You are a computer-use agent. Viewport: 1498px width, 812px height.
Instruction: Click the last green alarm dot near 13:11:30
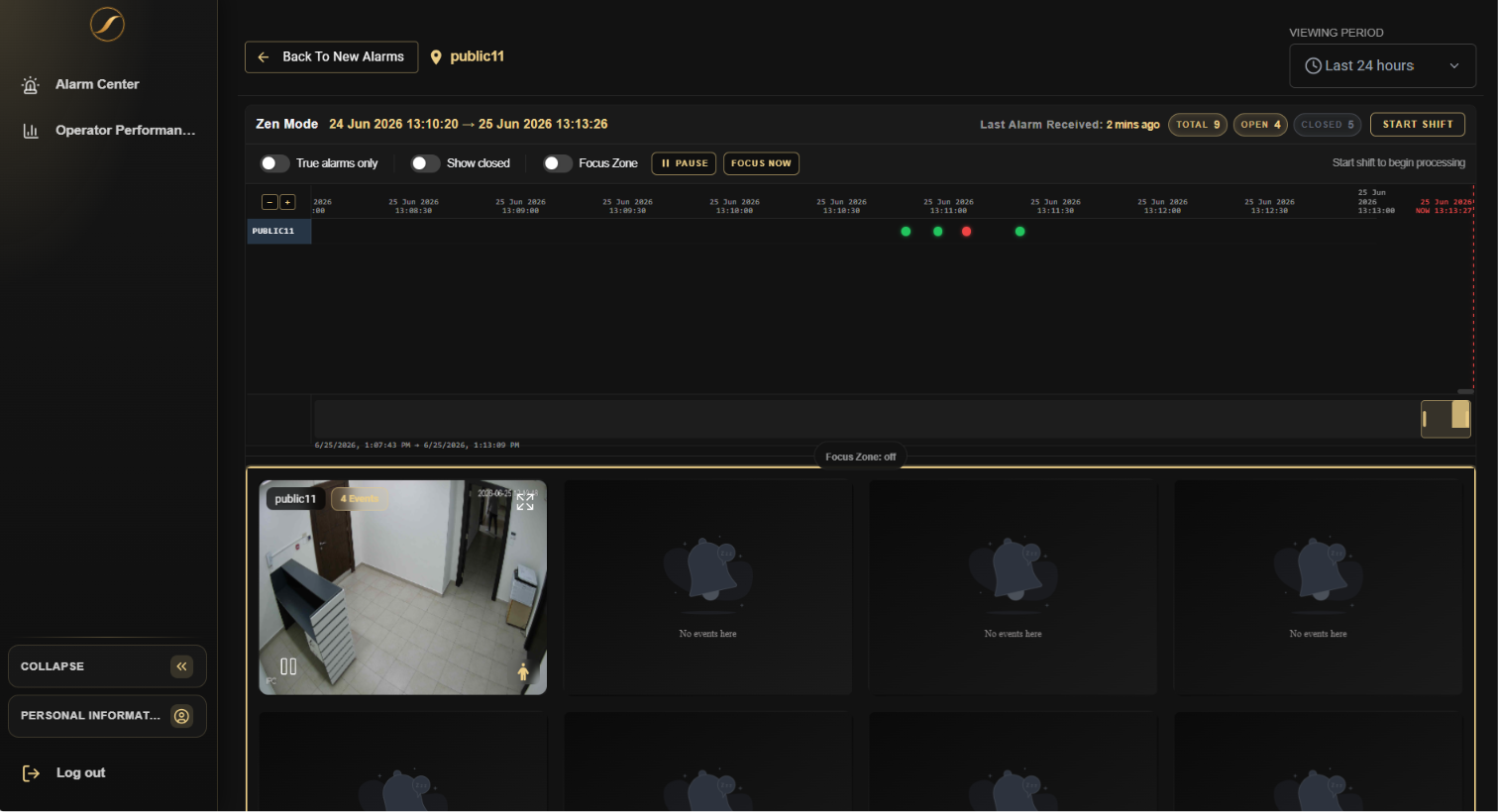[x=1020, y=232]
